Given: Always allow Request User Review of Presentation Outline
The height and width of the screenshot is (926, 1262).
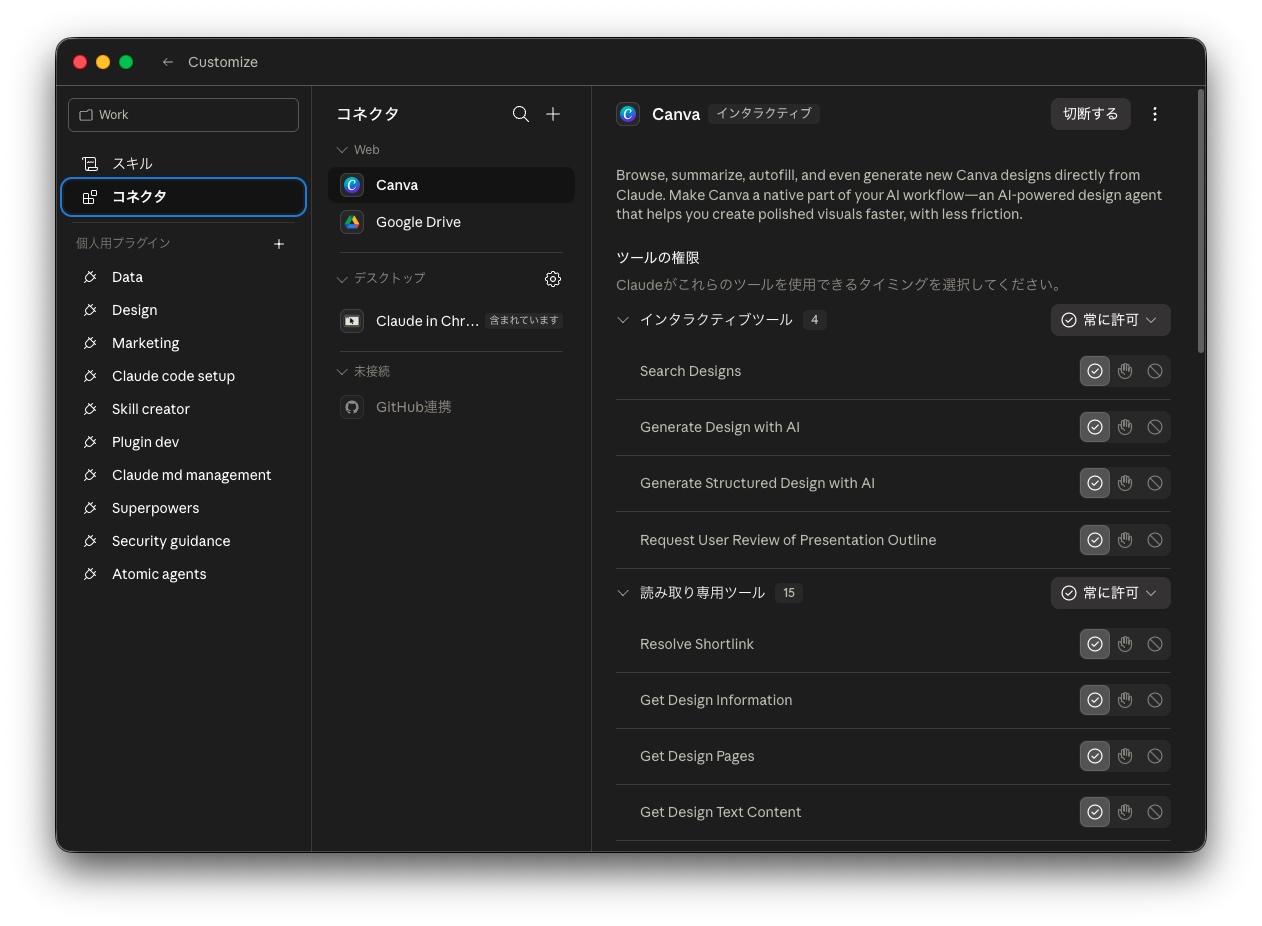Looking at the screenshot, I should (x=1095, y=540).
